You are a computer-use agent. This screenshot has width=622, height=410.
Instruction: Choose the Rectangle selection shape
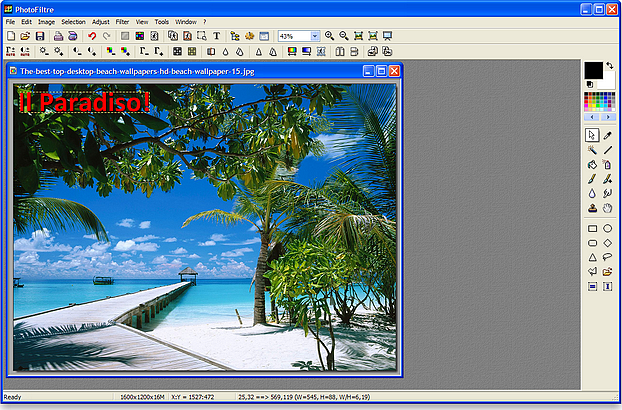click(x=592, y=228)
